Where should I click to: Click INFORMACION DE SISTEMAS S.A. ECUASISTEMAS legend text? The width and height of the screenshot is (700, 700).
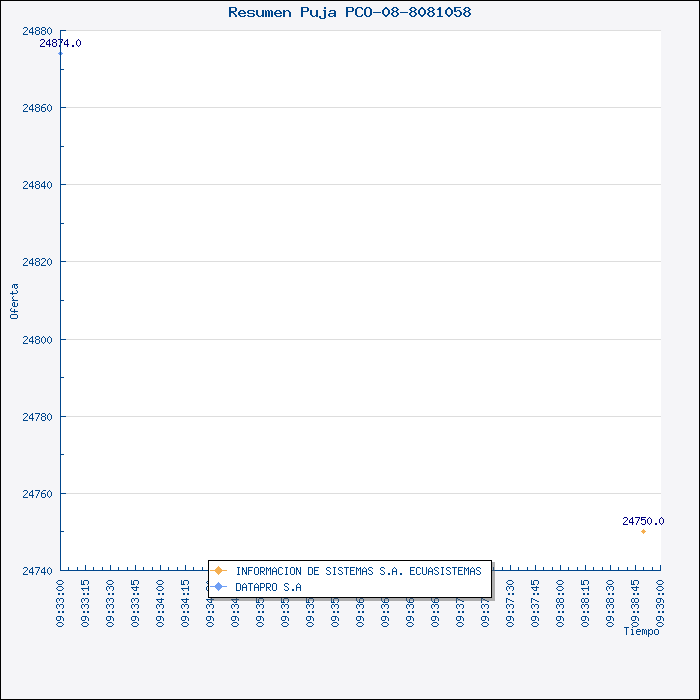tap(358, 571)
